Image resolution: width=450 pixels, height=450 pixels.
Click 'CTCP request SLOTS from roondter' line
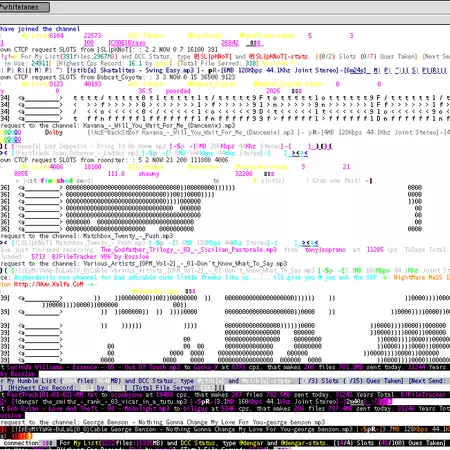[x=114, y=160]
